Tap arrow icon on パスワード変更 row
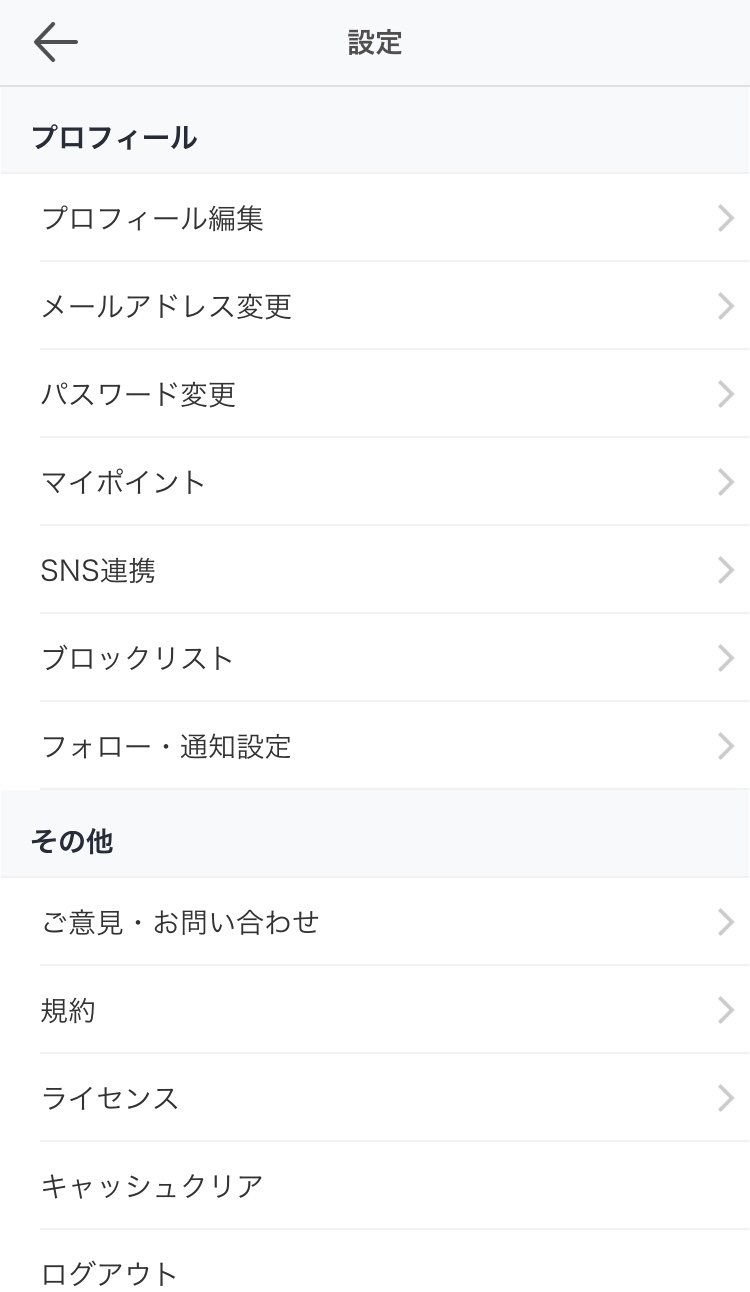The width and height of the screenshot is (750, 1292). (726, 394)
